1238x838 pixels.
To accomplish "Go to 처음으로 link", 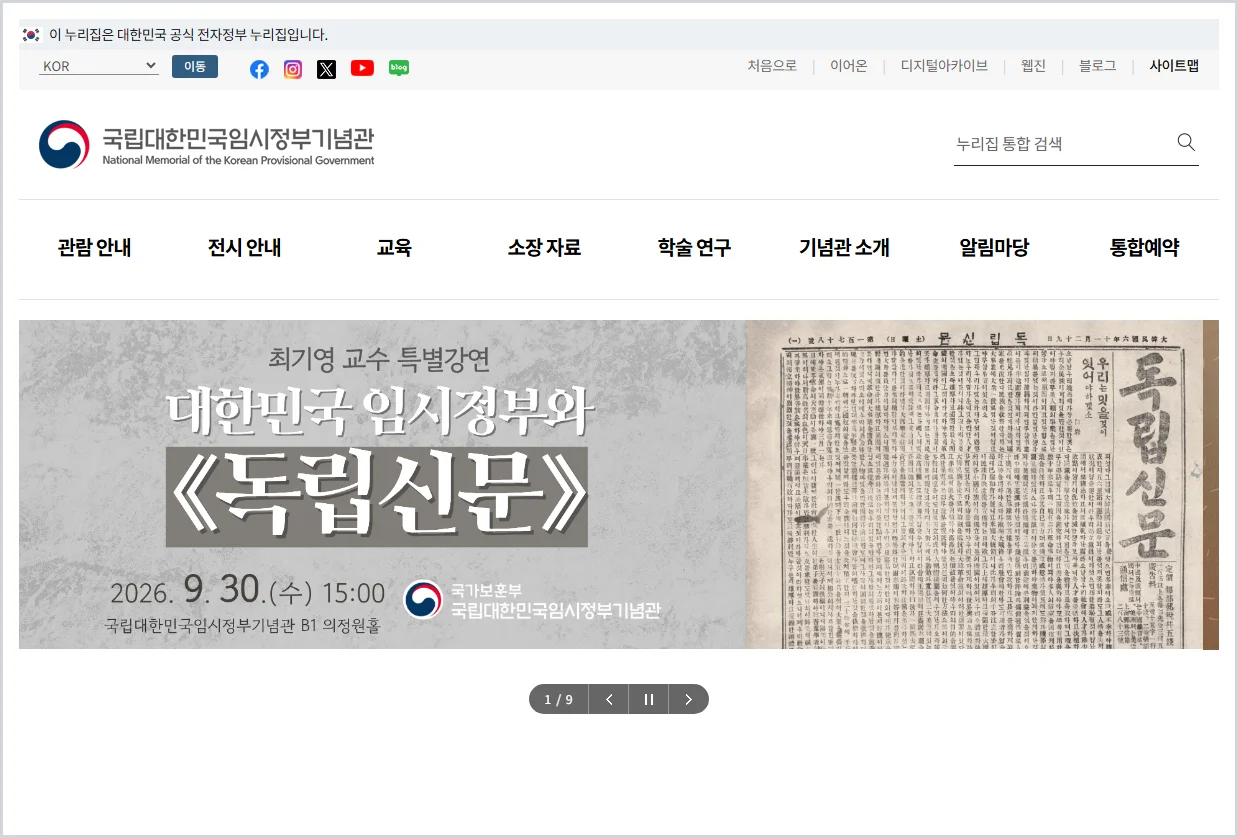I will pyautogui.click(x=772, y=66).
